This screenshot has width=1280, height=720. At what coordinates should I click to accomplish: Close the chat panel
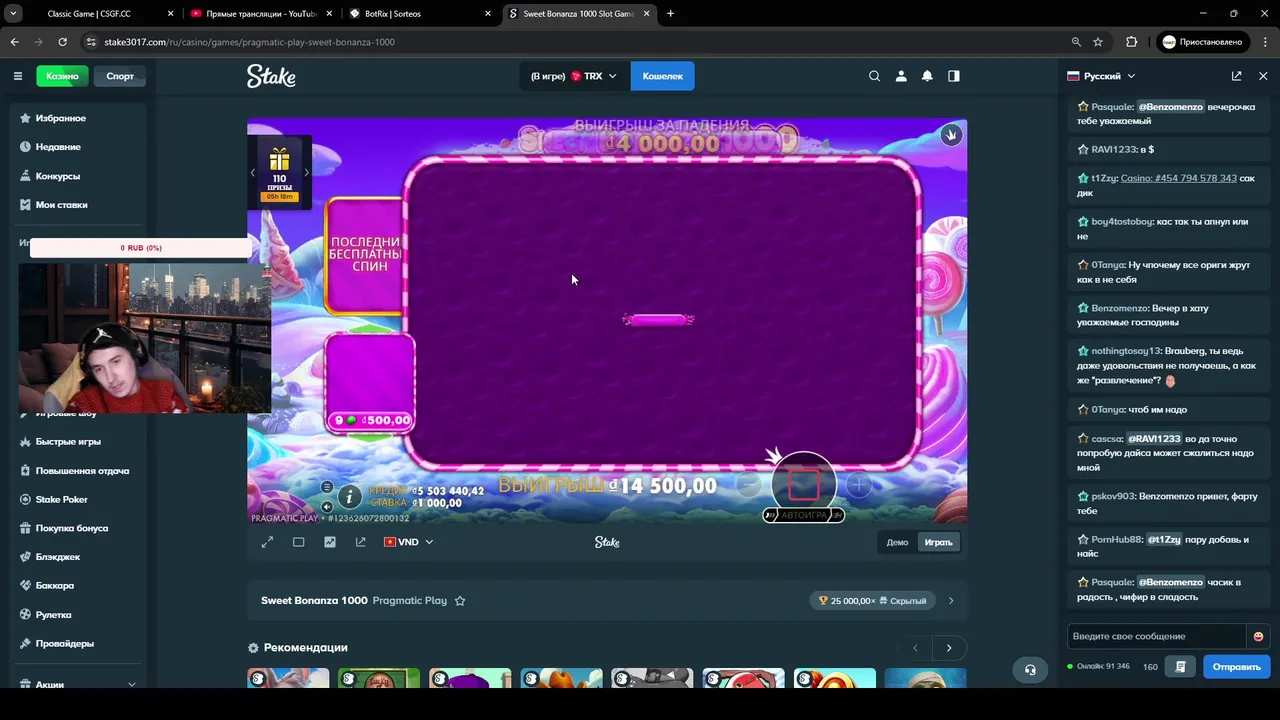pos(1263,76)
